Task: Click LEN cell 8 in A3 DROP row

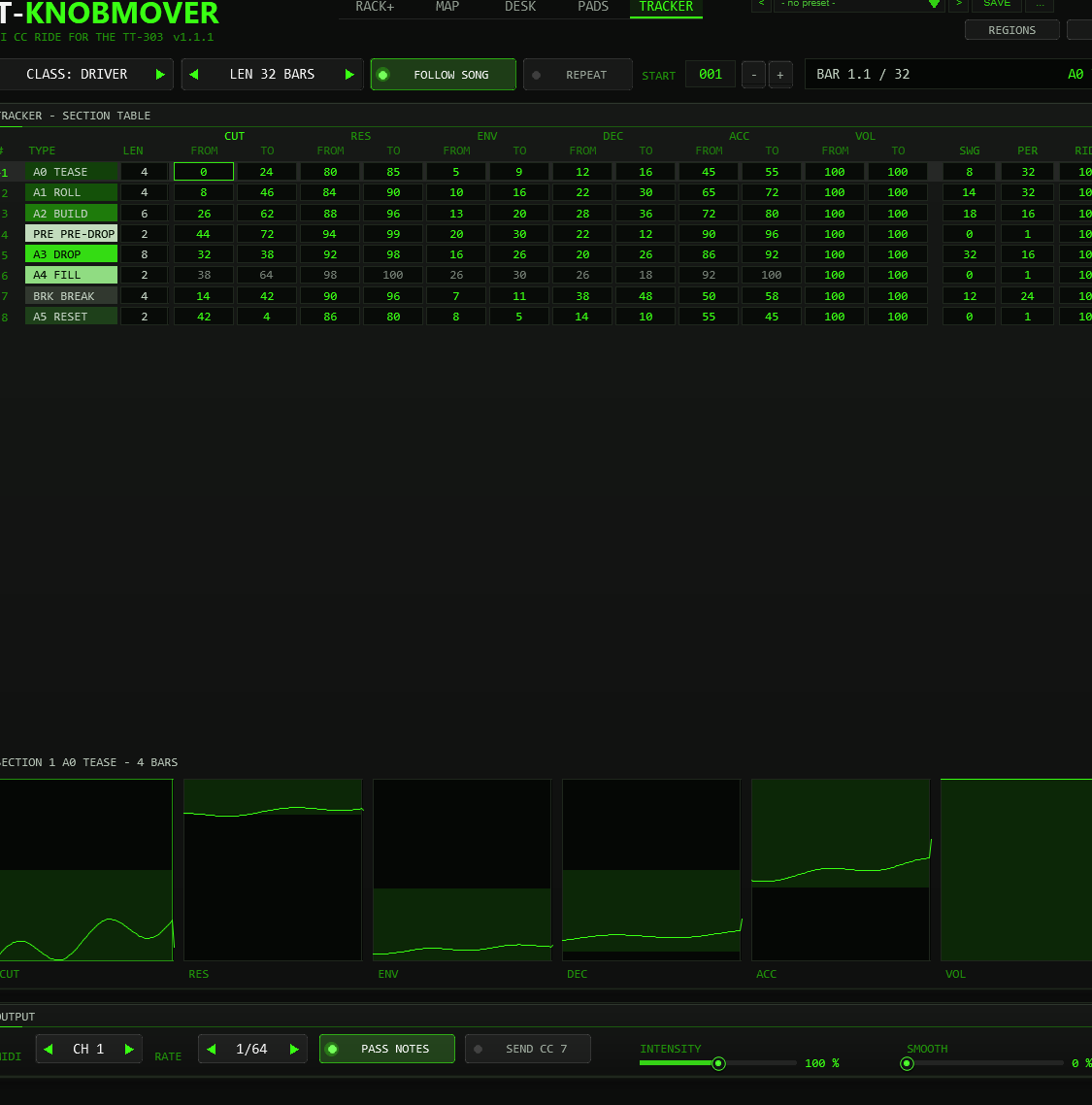Action: pos(145,254)
